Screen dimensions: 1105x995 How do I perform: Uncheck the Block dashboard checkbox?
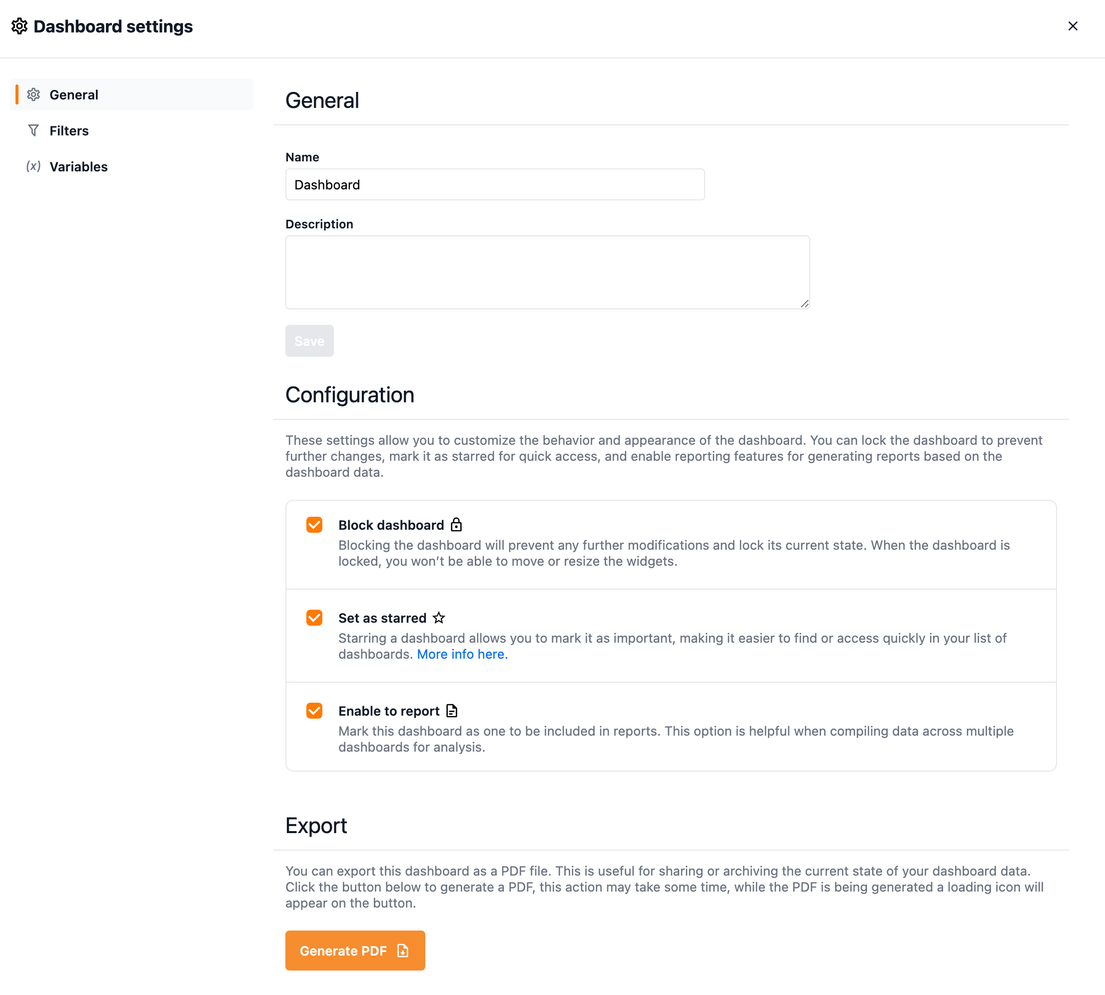314,525
